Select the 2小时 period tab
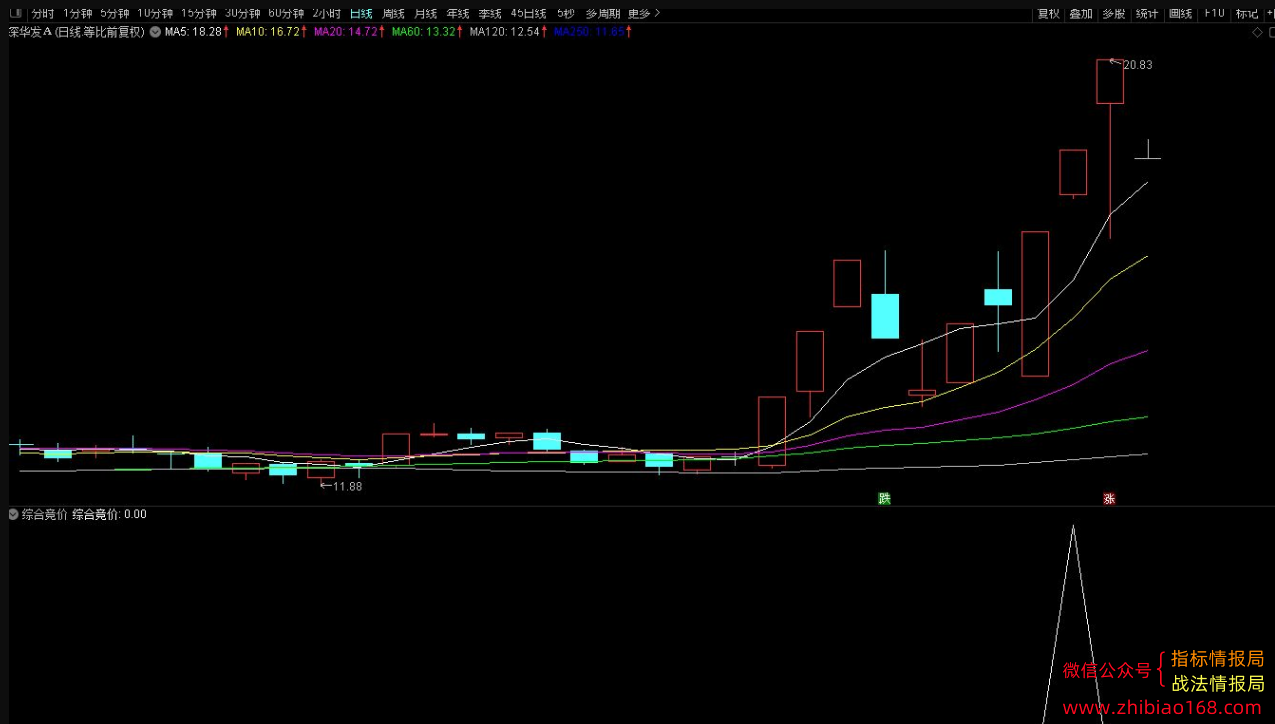The height and width of the screenshot is (724, 1275). click(327, 13)
